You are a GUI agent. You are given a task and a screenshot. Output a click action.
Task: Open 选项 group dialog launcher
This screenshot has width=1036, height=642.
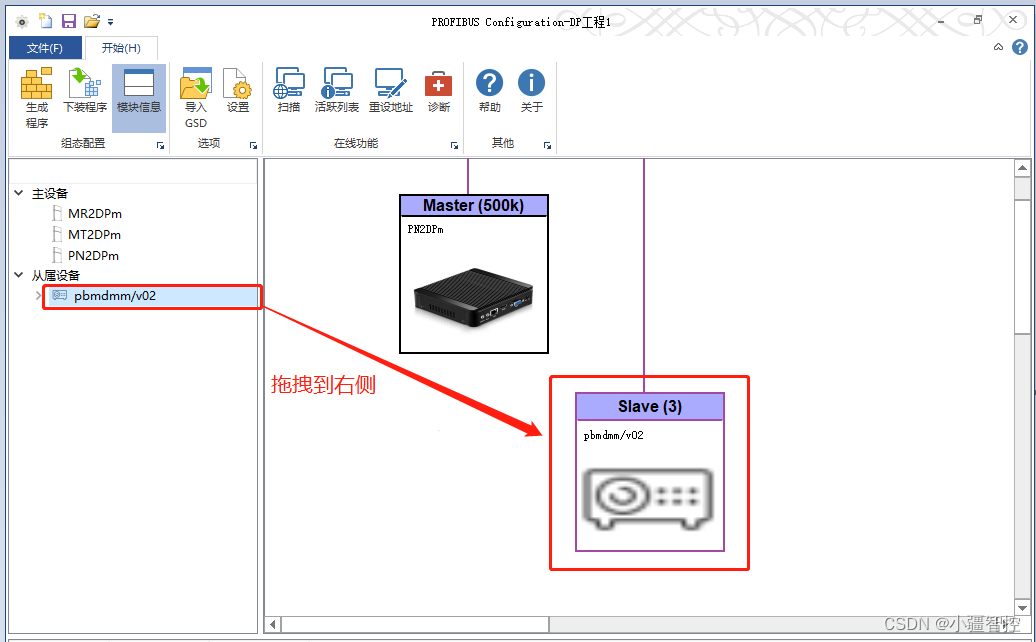tap(253, 145)
